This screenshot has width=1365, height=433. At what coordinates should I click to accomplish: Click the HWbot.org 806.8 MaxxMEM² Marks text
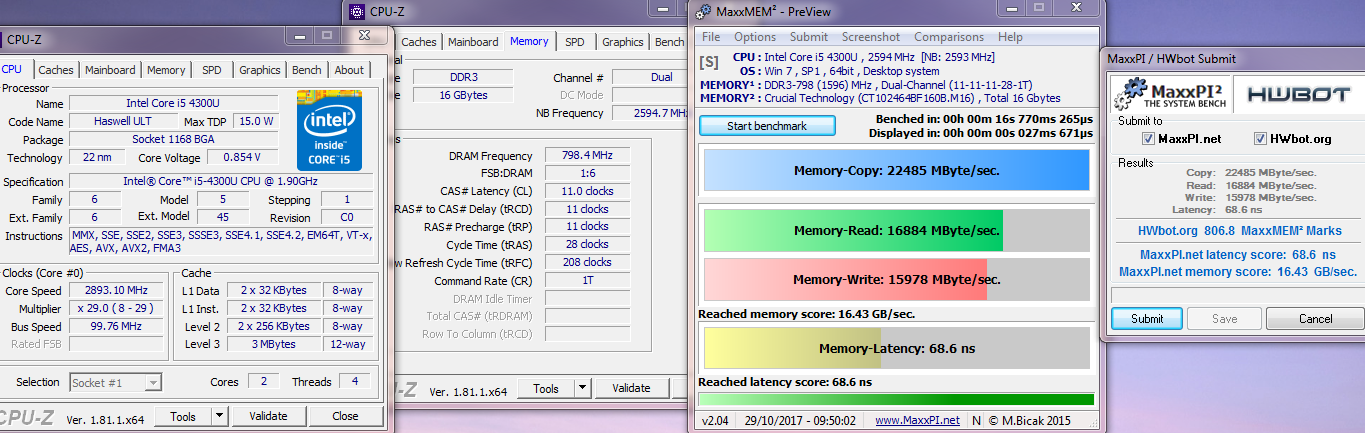[1239, 231]
